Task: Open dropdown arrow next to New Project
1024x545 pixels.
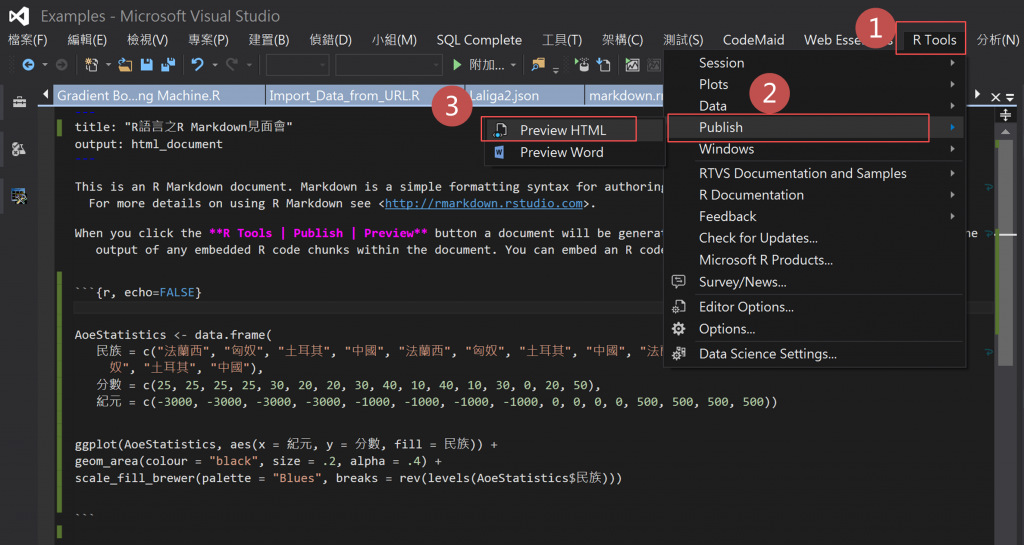Action: (x=108, y=65)
